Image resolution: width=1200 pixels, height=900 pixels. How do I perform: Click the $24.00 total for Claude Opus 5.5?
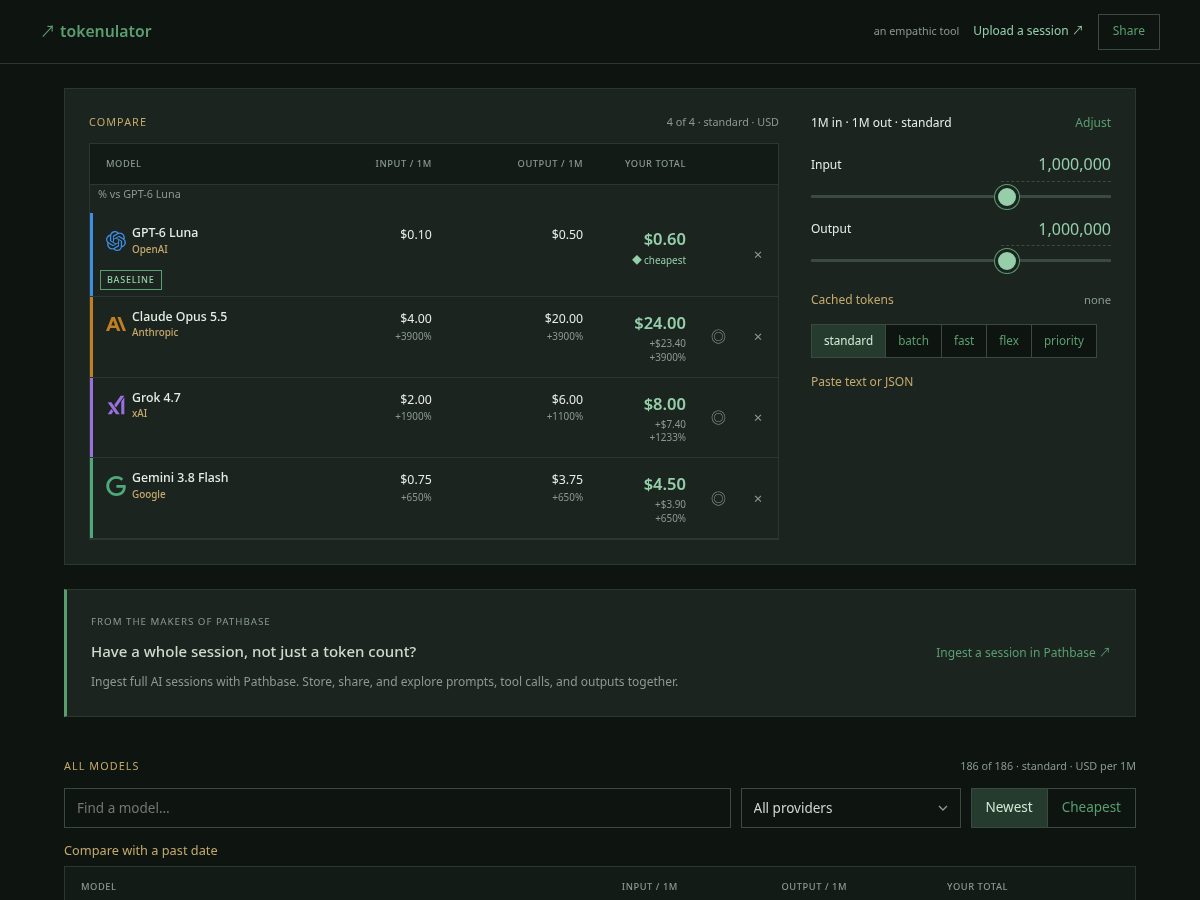660,324
